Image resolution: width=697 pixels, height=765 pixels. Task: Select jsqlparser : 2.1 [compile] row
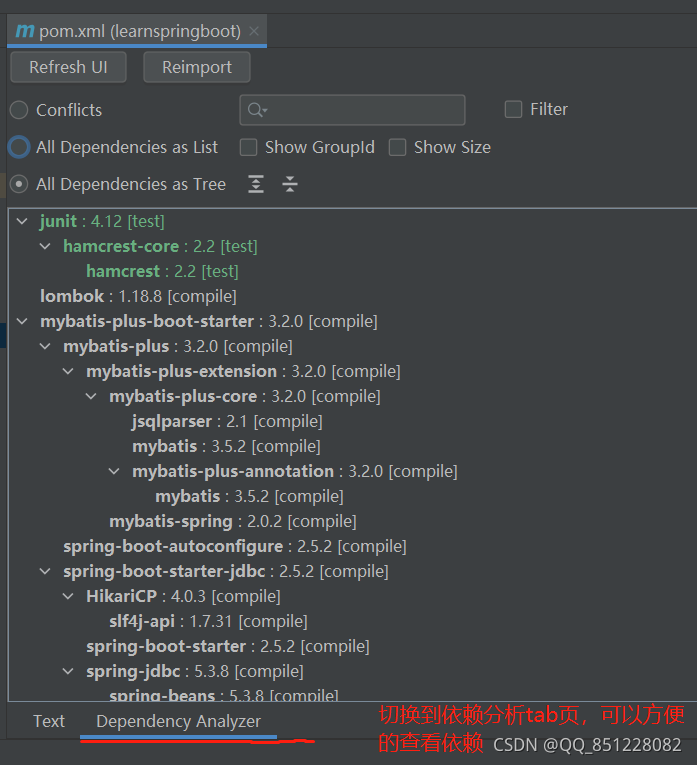pyautogui.click(x=227, y=421)
